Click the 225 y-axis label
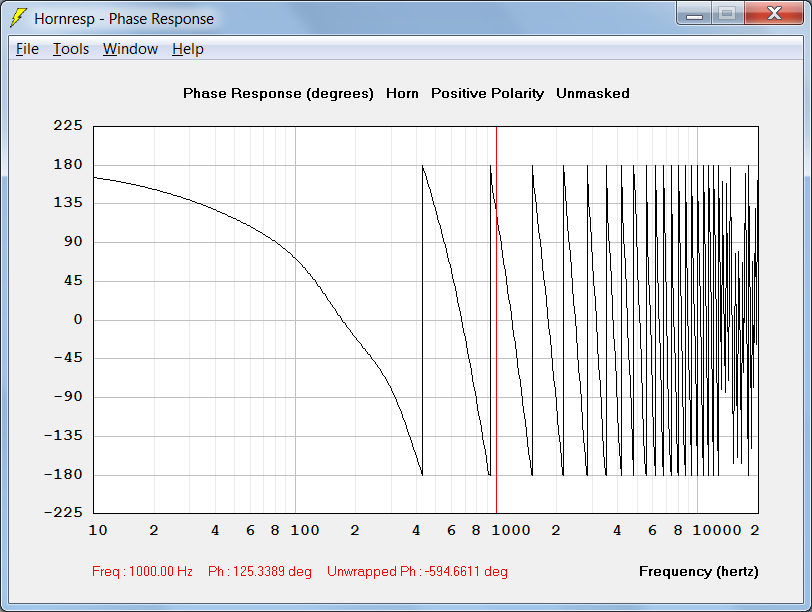 pos(68,125)
